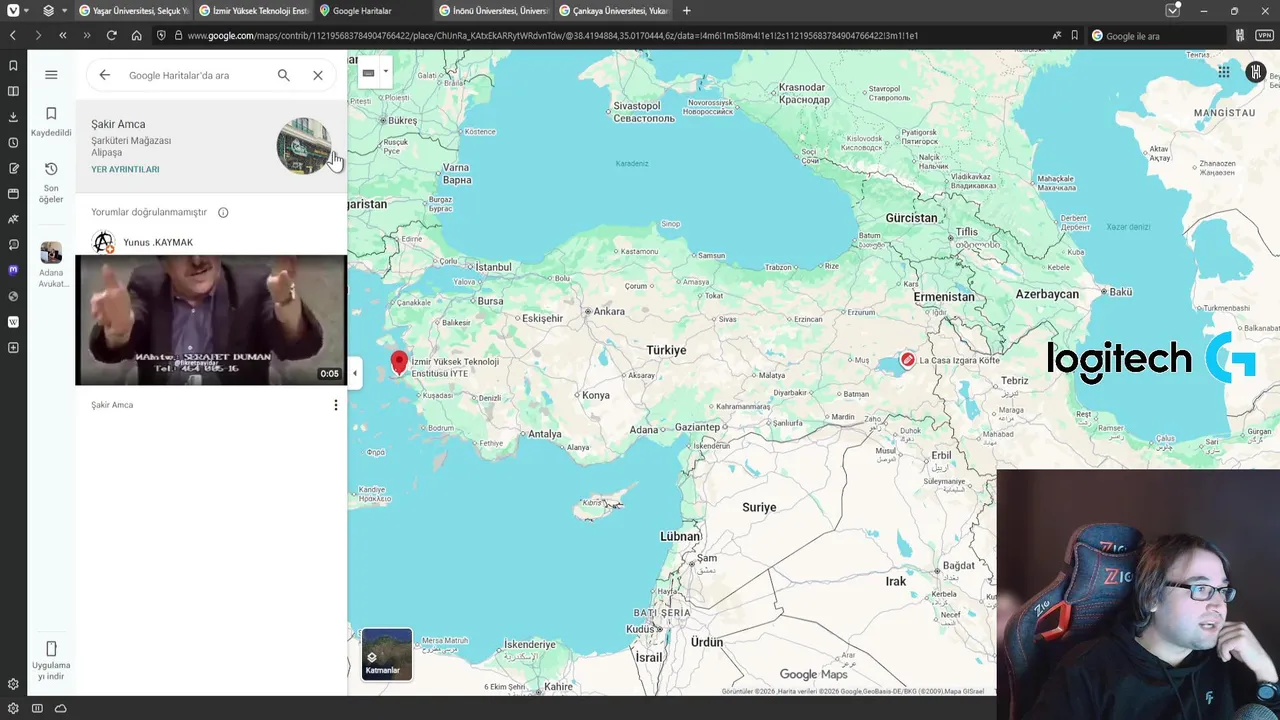1280x720 pixels.
Task: Open the Vivaldi main menu logo
Action: tap(13, 11)
